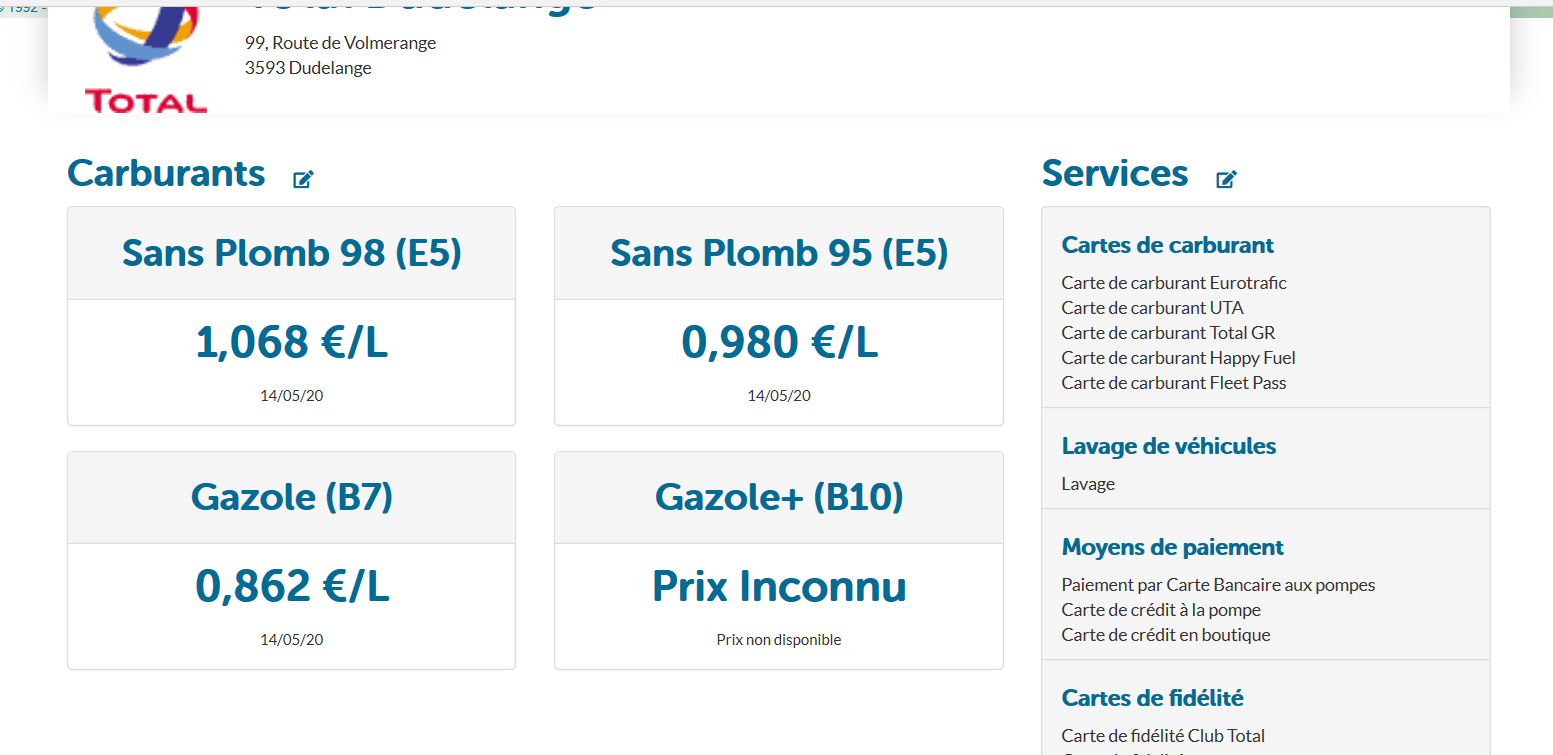Click the edit icon next to Carburants
This screenshot has height=755, width=1553.
(303, 180)
